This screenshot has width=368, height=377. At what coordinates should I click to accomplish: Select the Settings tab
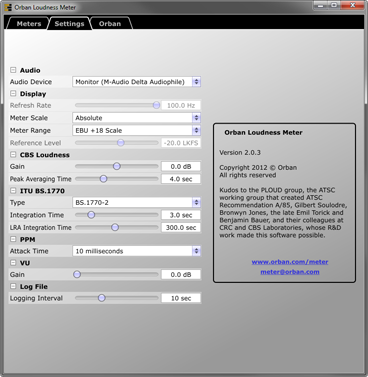pos(69,24)
